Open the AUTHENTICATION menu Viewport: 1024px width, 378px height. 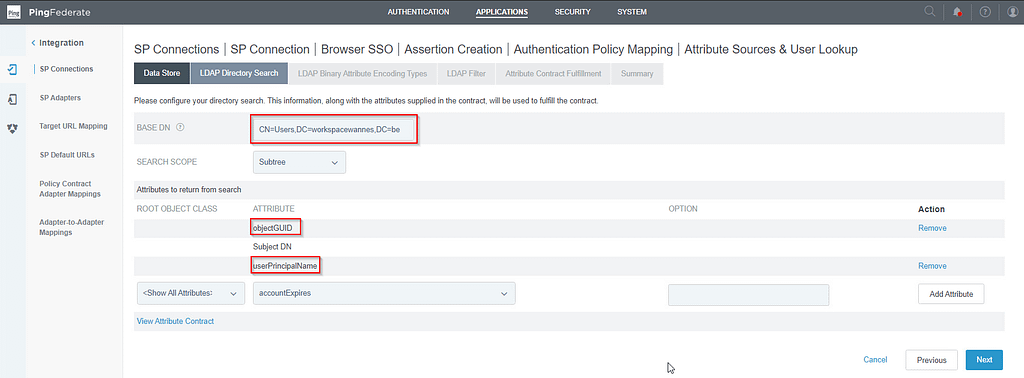point(418,12)
